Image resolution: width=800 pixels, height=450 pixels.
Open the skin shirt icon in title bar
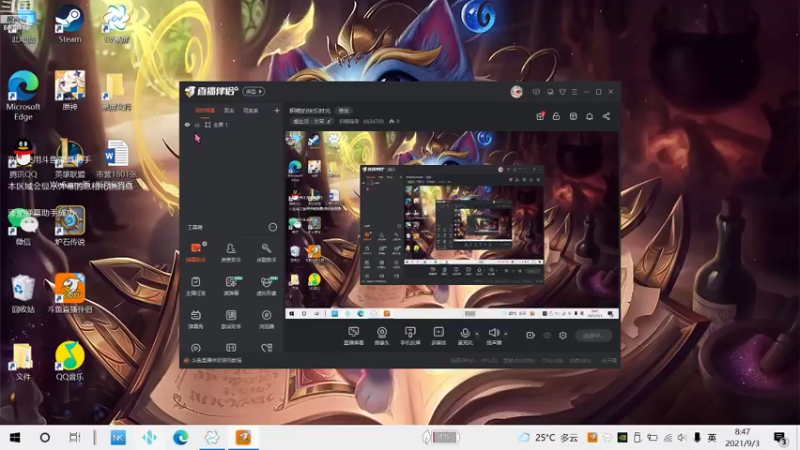[x=562, y=92]
